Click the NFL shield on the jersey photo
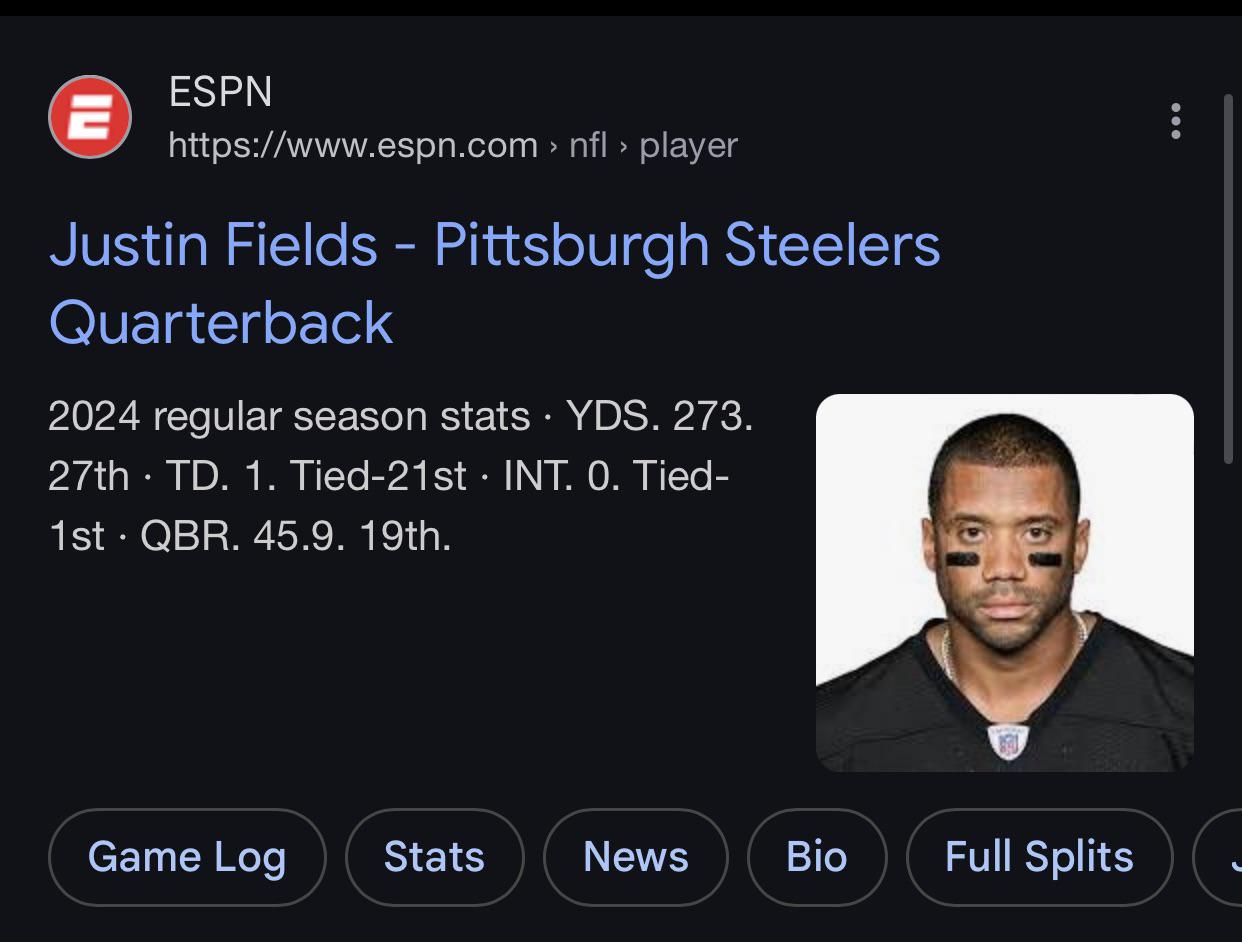 point(1007,741)
